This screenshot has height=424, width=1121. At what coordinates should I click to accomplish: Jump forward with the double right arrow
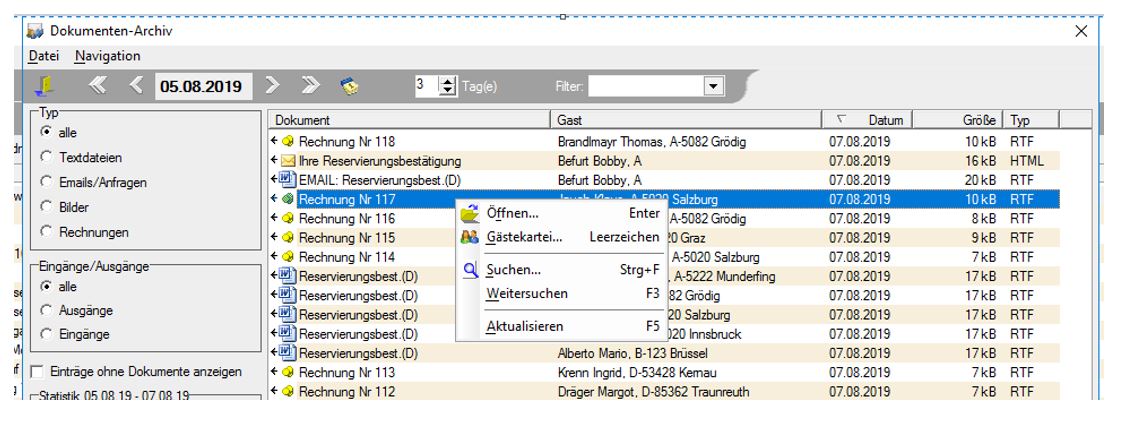pos(310,86)
